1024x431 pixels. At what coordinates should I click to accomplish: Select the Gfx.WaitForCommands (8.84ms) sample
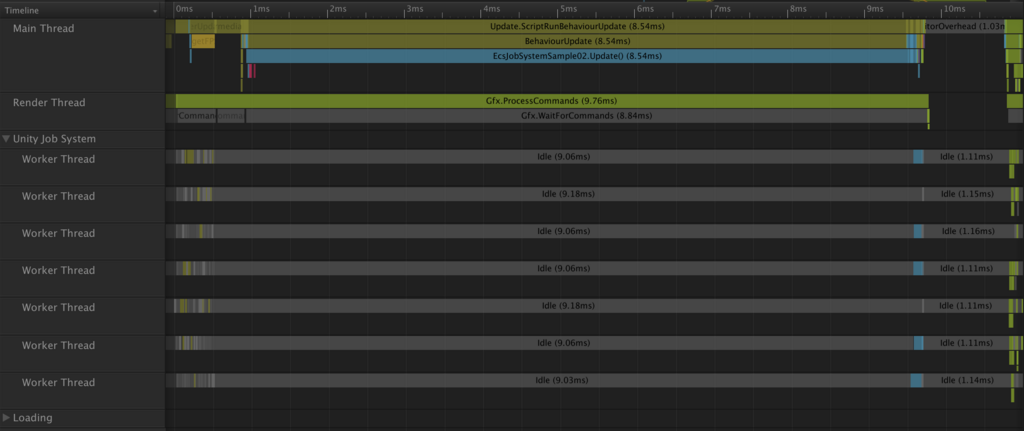point(586,116)
